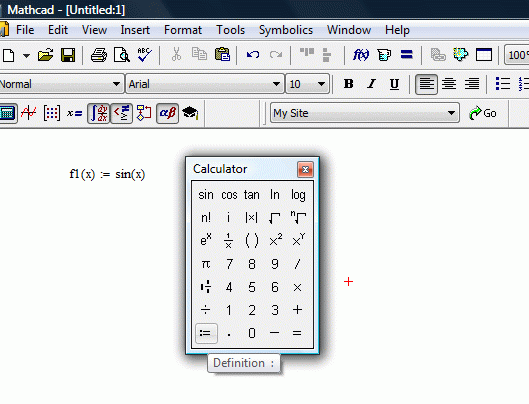
Task: Open Insert Unit measuring cup icon
Action: 384,55
